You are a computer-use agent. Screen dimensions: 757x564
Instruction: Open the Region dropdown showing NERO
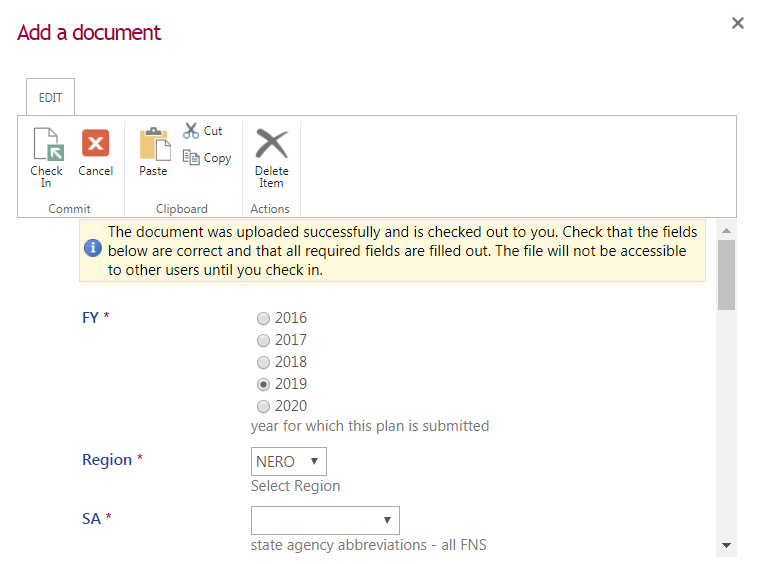click(x=288, y=462)
